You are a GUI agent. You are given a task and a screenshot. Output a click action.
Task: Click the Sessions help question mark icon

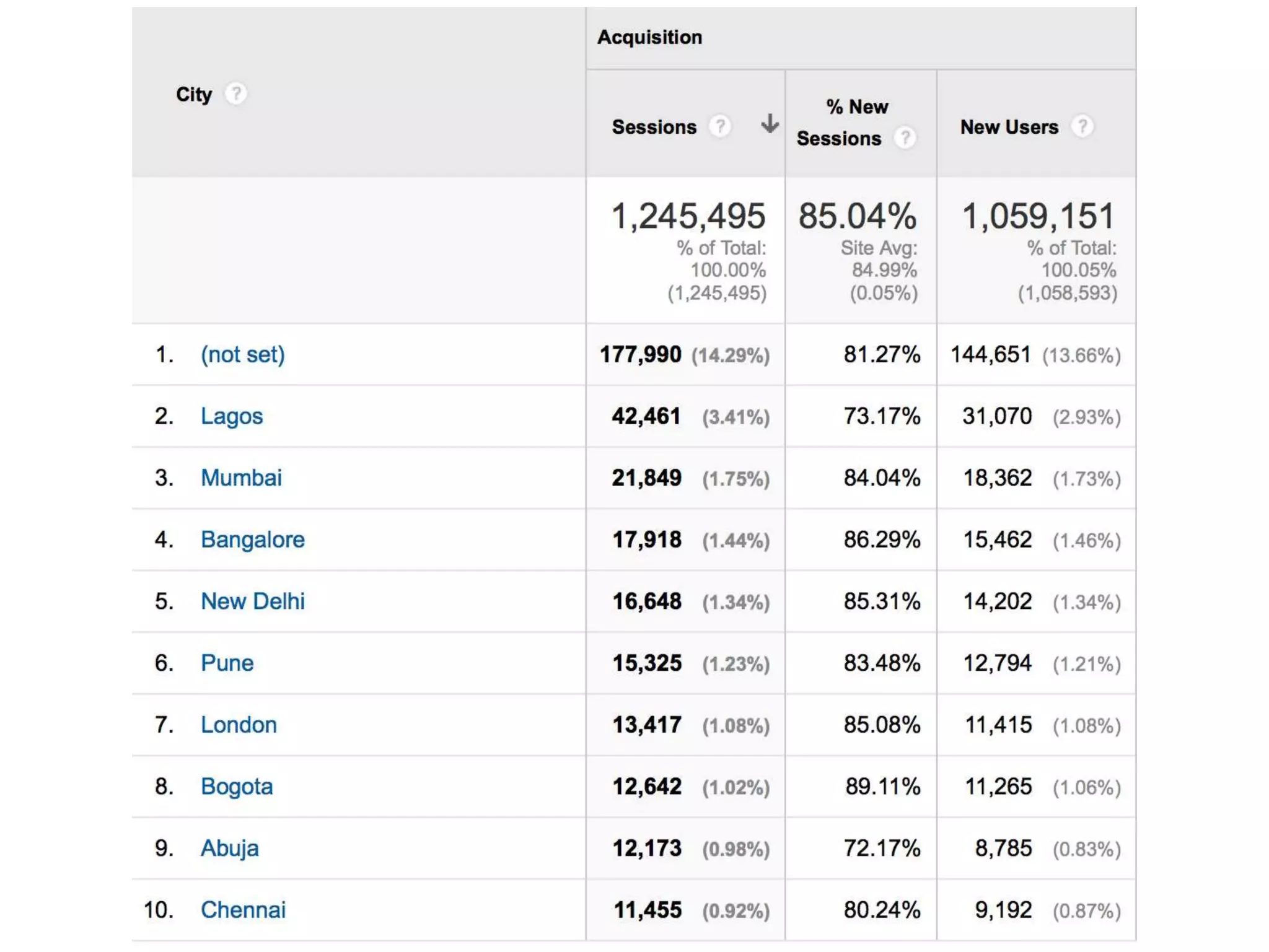(x=719, y=126)
